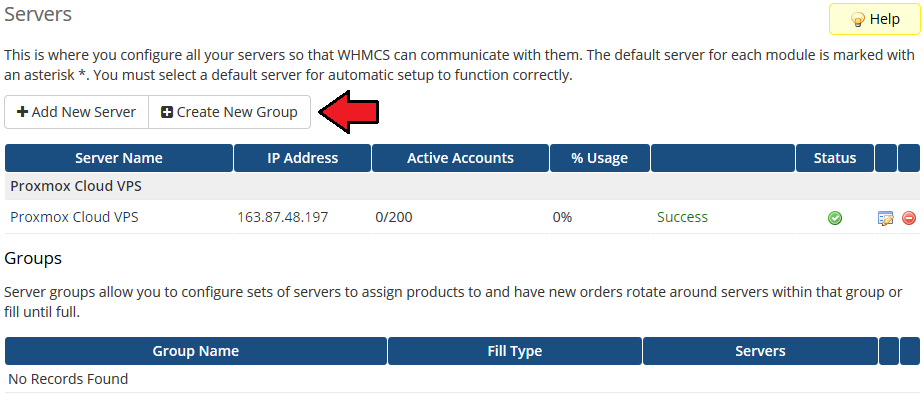Click the IP address 163.87.48.197
924x401 pixels.
click(x=282, y=217)
